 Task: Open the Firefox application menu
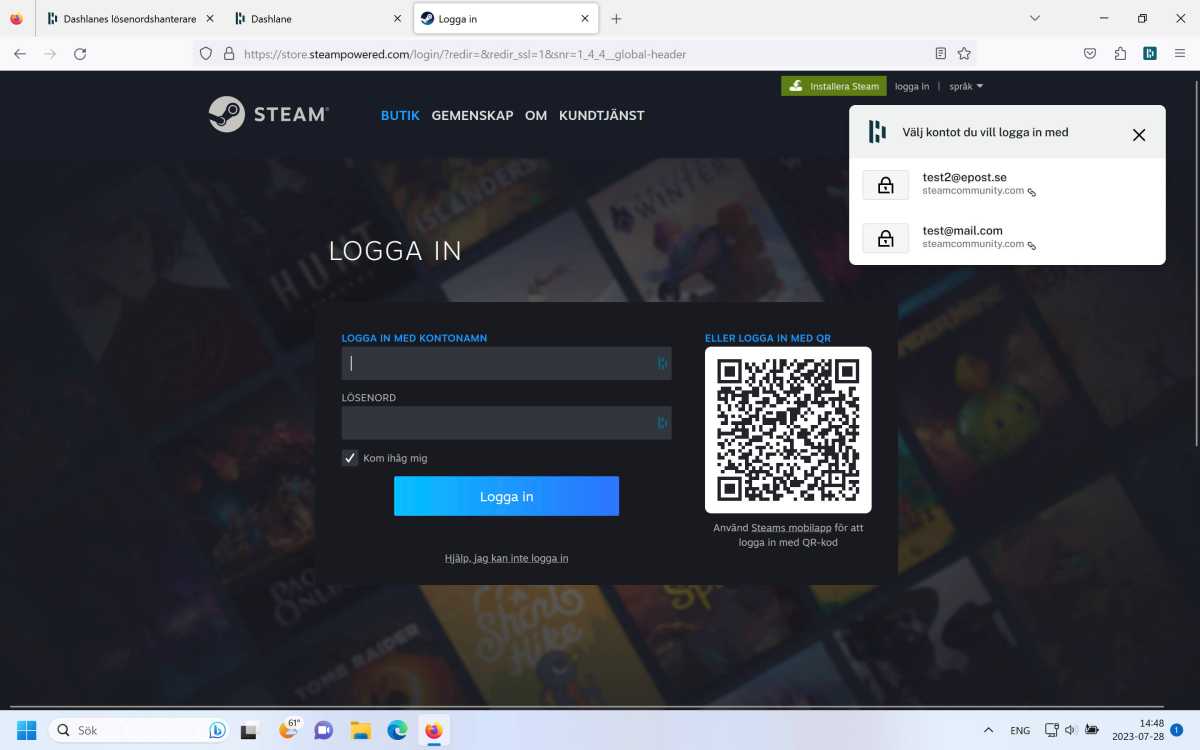[1180, 54]
